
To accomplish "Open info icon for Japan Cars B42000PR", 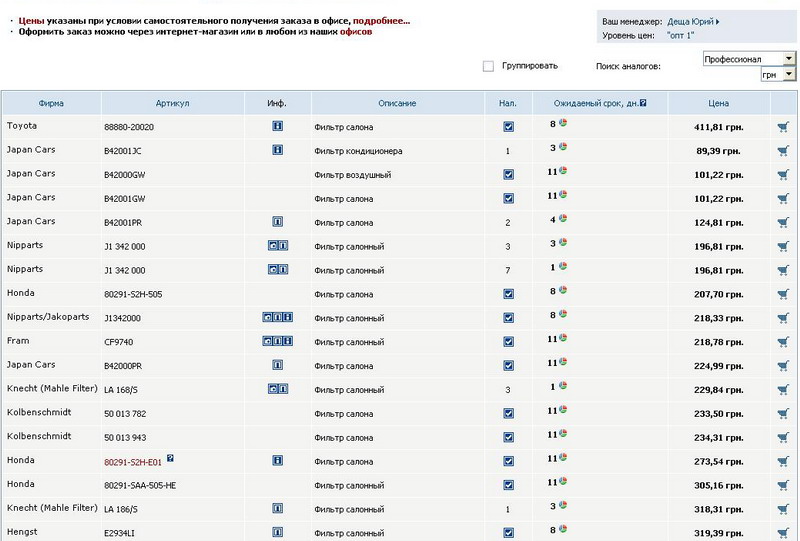I will click(x=278, y=365).
